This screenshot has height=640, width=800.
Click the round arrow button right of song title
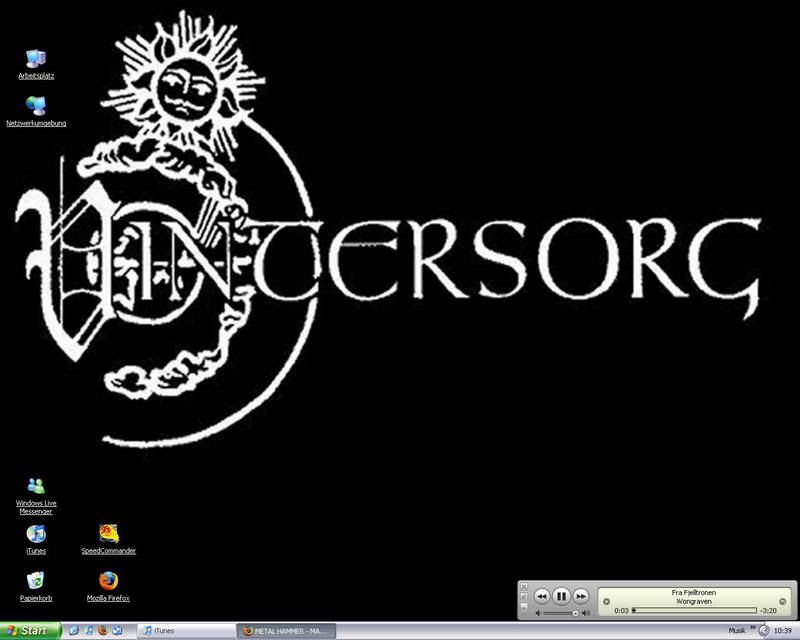(x=782, y=601)
